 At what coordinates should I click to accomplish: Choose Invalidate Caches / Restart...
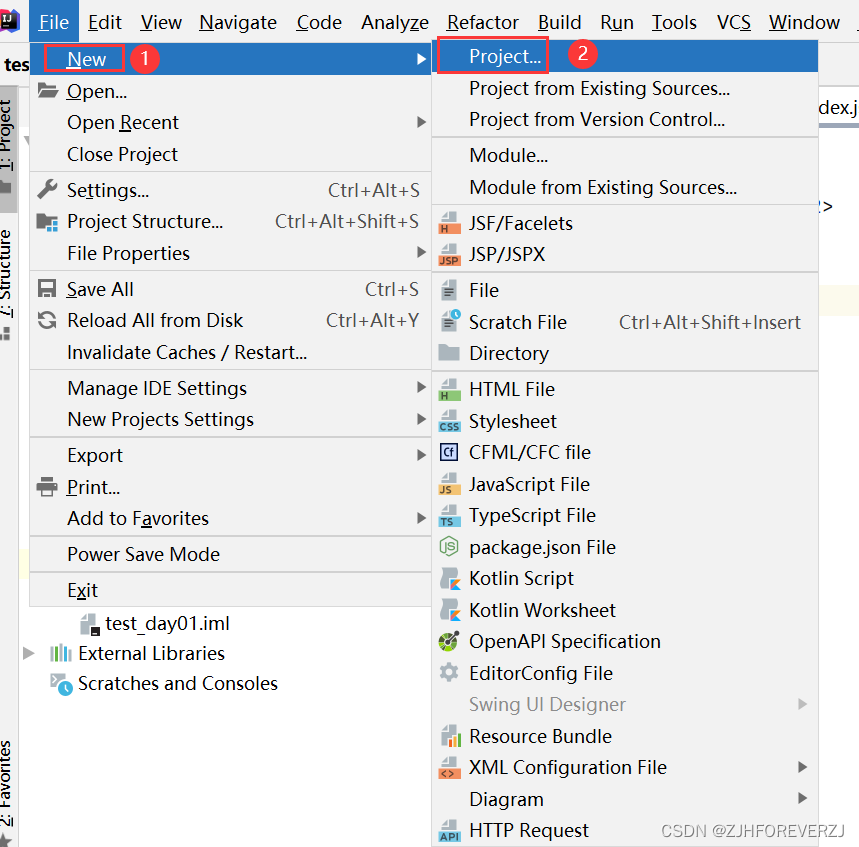coord(230,352)
